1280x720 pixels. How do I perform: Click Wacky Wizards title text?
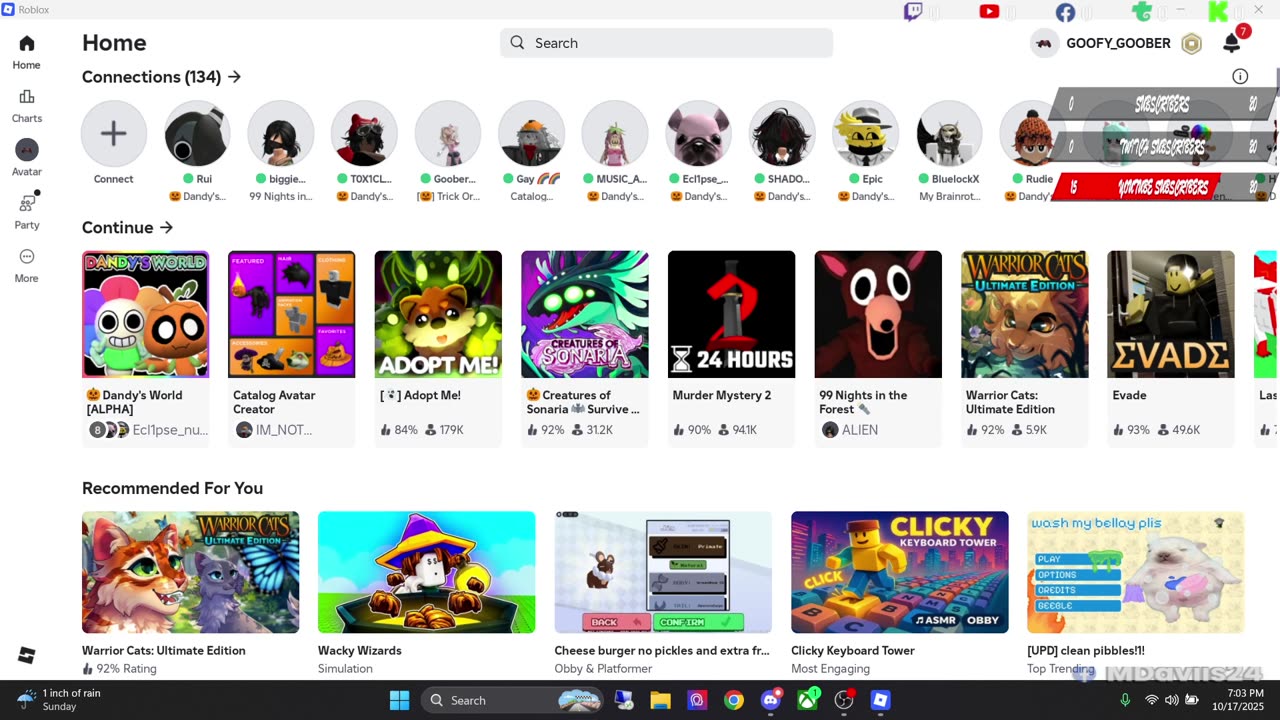(360, 650)
